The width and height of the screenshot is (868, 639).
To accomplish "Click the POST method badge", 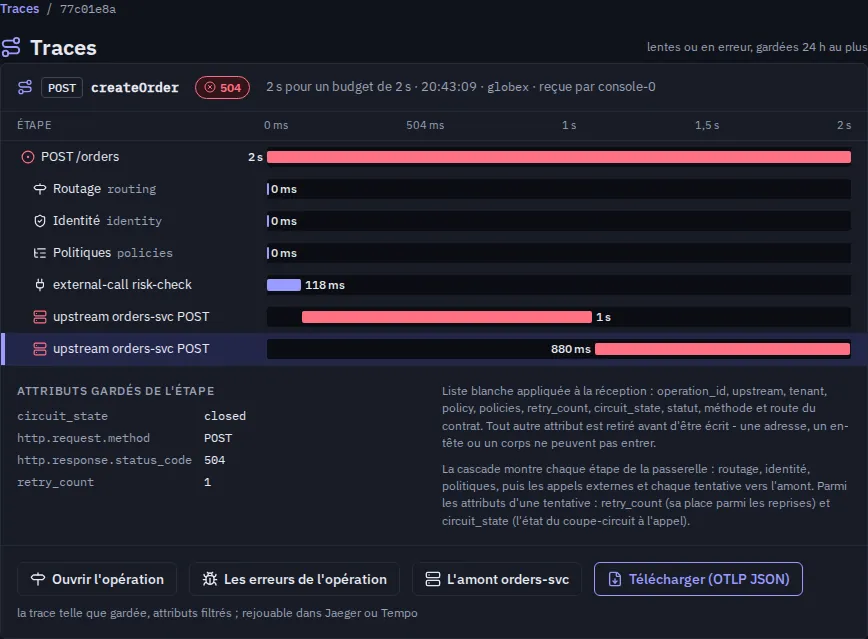I will pos(61,87).
